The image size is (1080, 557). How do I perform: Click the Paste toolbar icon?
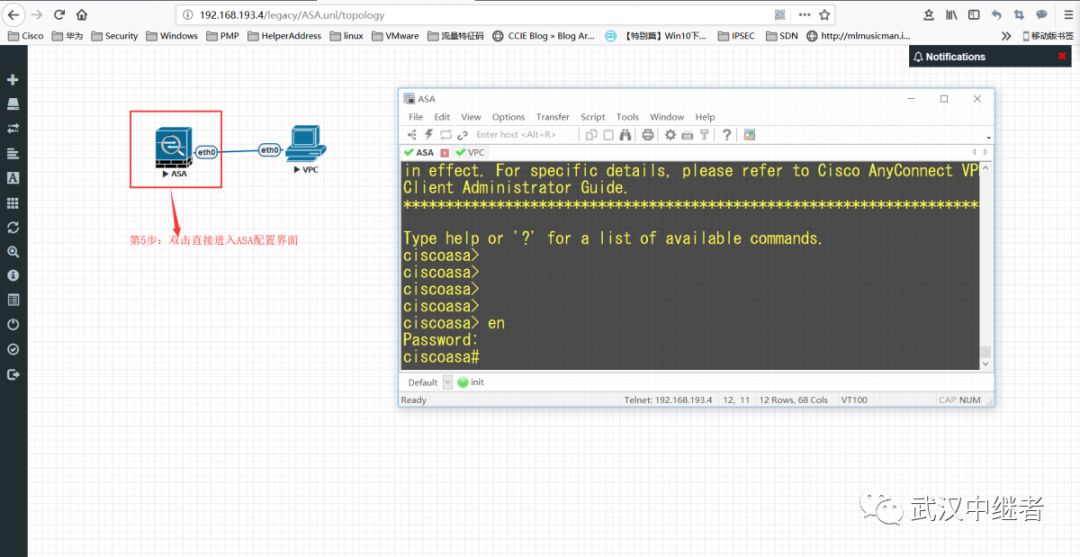[608, 135]
